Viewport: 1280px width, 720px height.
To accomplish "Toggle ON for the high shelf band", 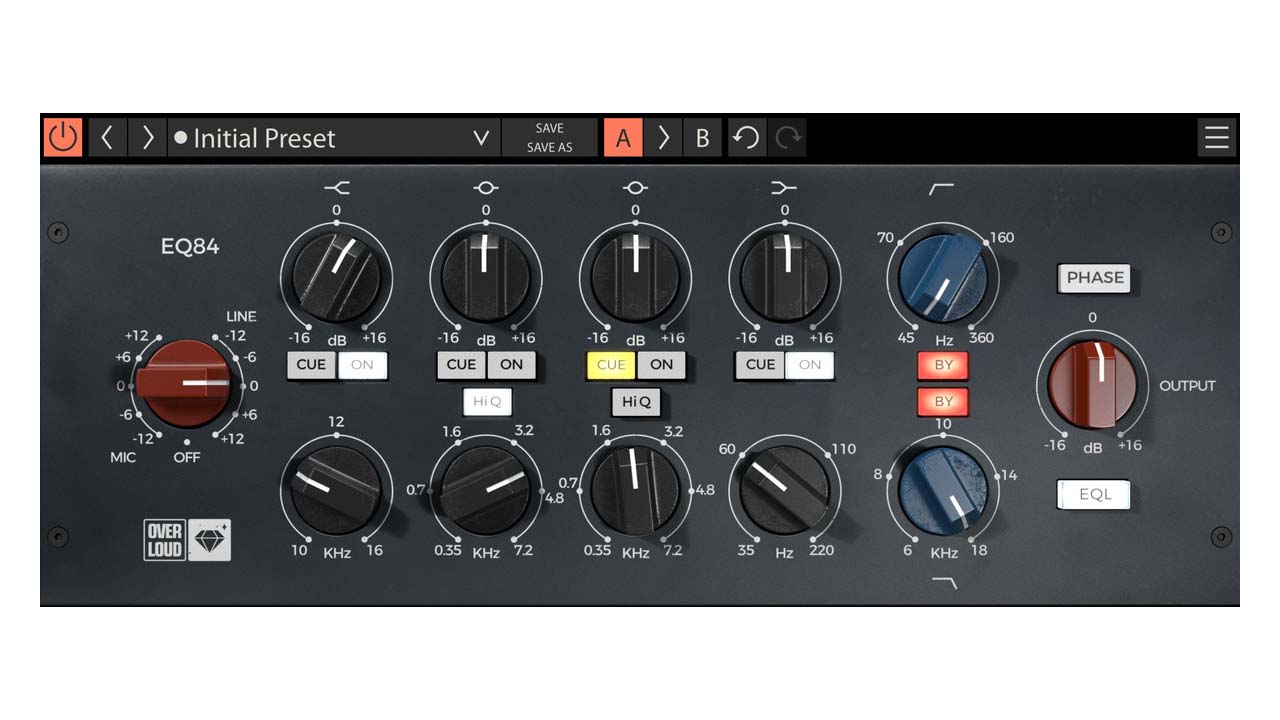I will (362, 365).
